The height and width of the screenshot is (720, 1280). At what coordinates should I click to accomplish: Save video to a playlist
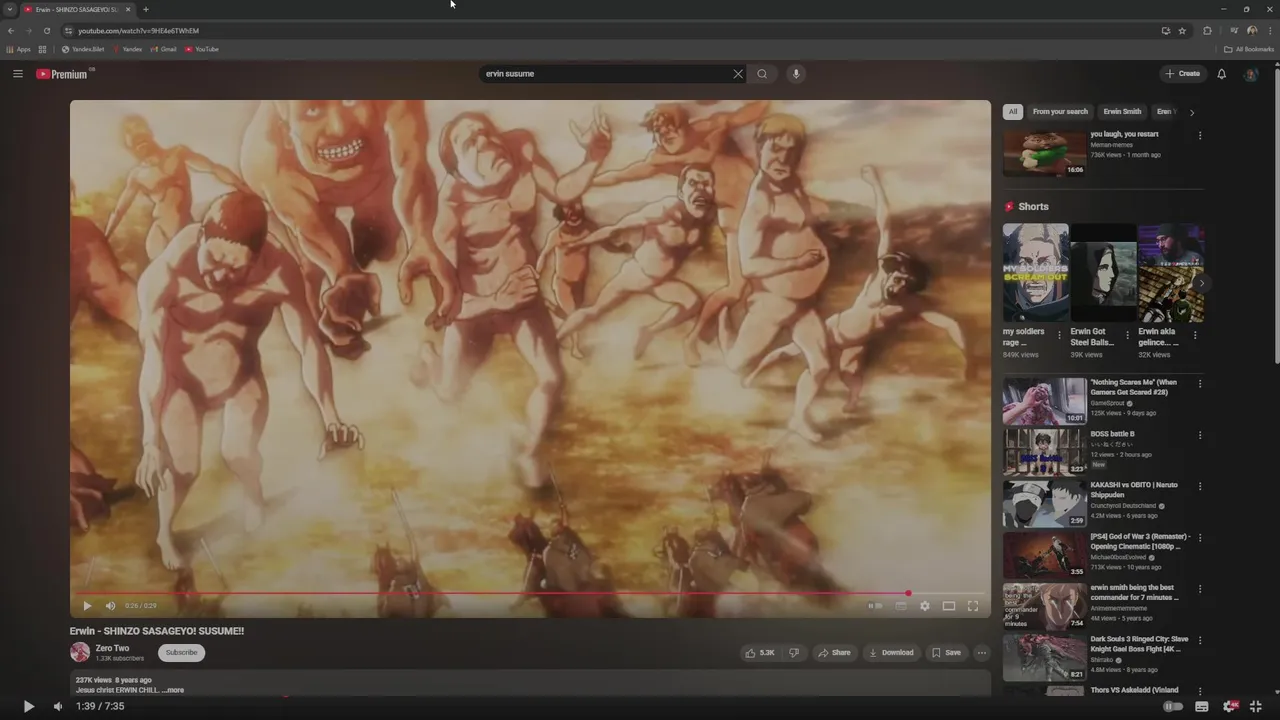pyautogui.click(x=946, y=653)
